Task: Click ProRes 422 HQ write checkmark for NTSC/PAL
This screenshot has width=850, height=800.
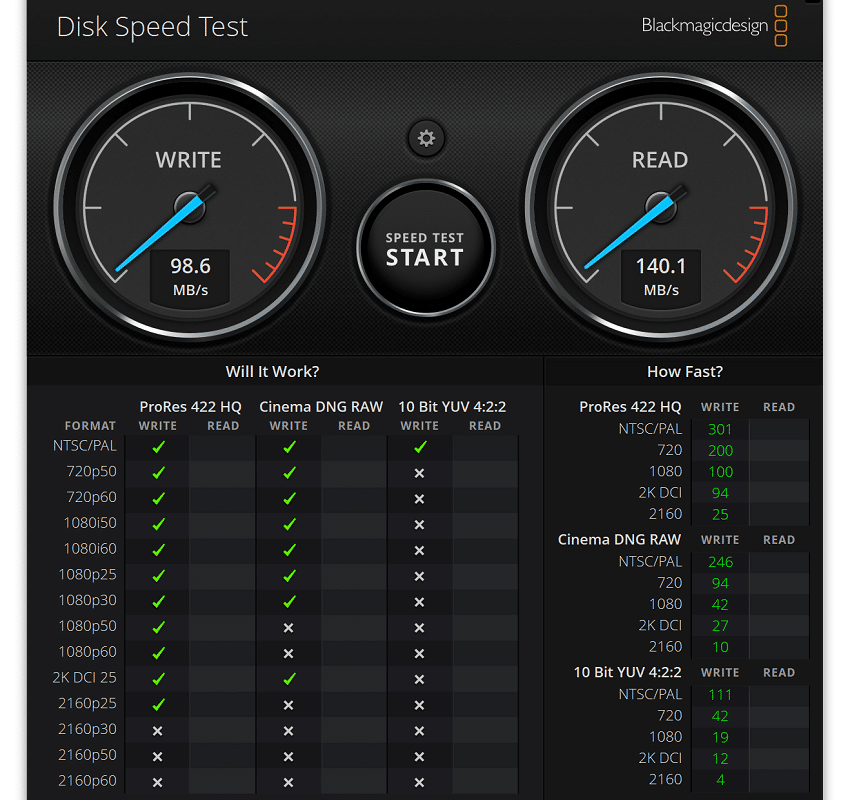Action: click(158, 447)
